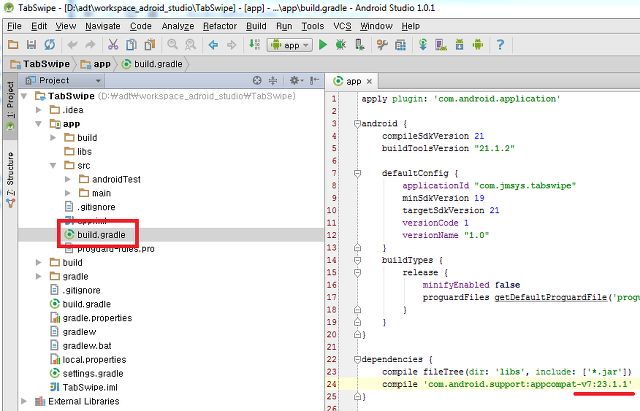Click app breadcrumb in navigation bar
This screenshot has width=640, height=411.
[x=96, y=64]
